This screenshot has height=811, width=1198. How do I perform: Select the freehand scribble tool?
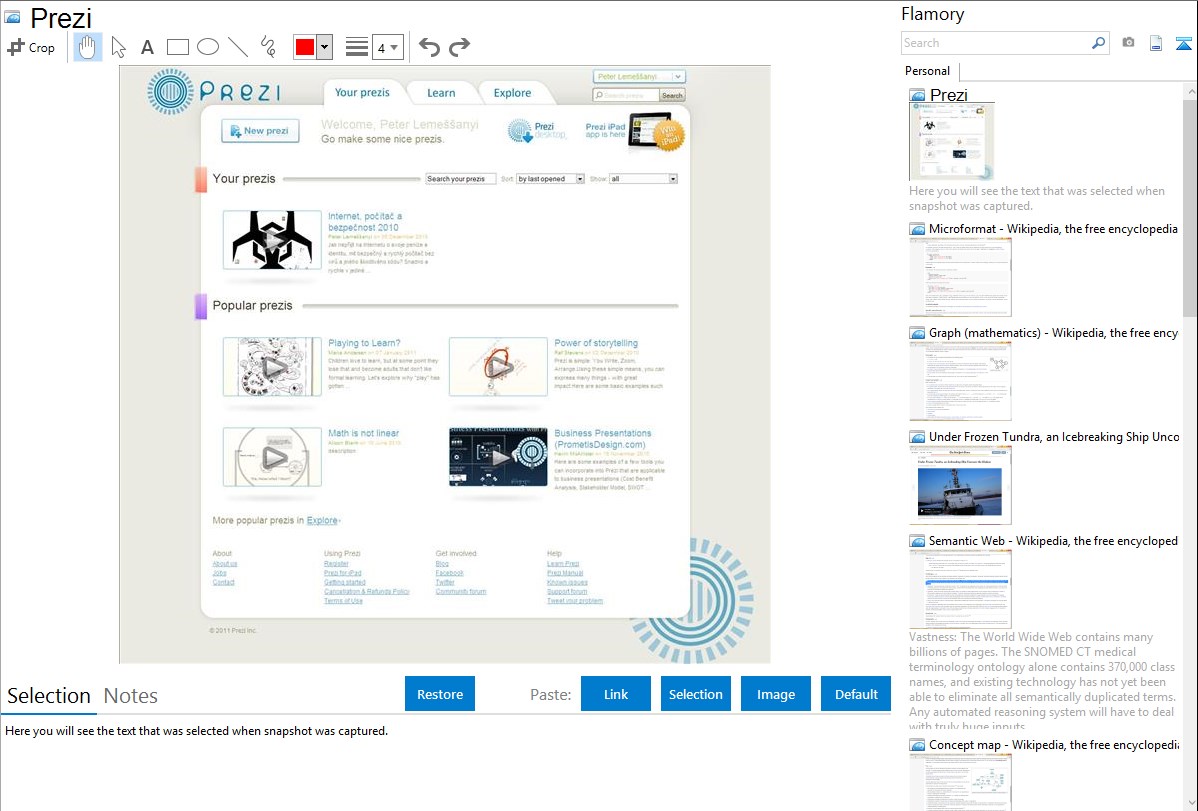coord(268,47)
